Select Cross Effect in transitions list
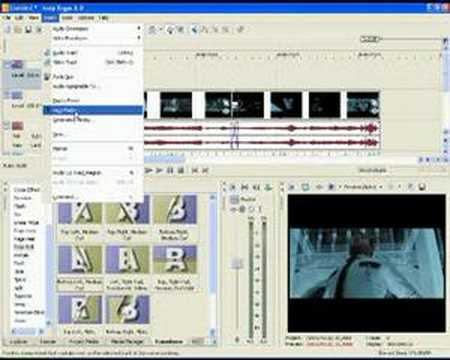The width and height of the screenshot is (450, 360). click(27, 190)
